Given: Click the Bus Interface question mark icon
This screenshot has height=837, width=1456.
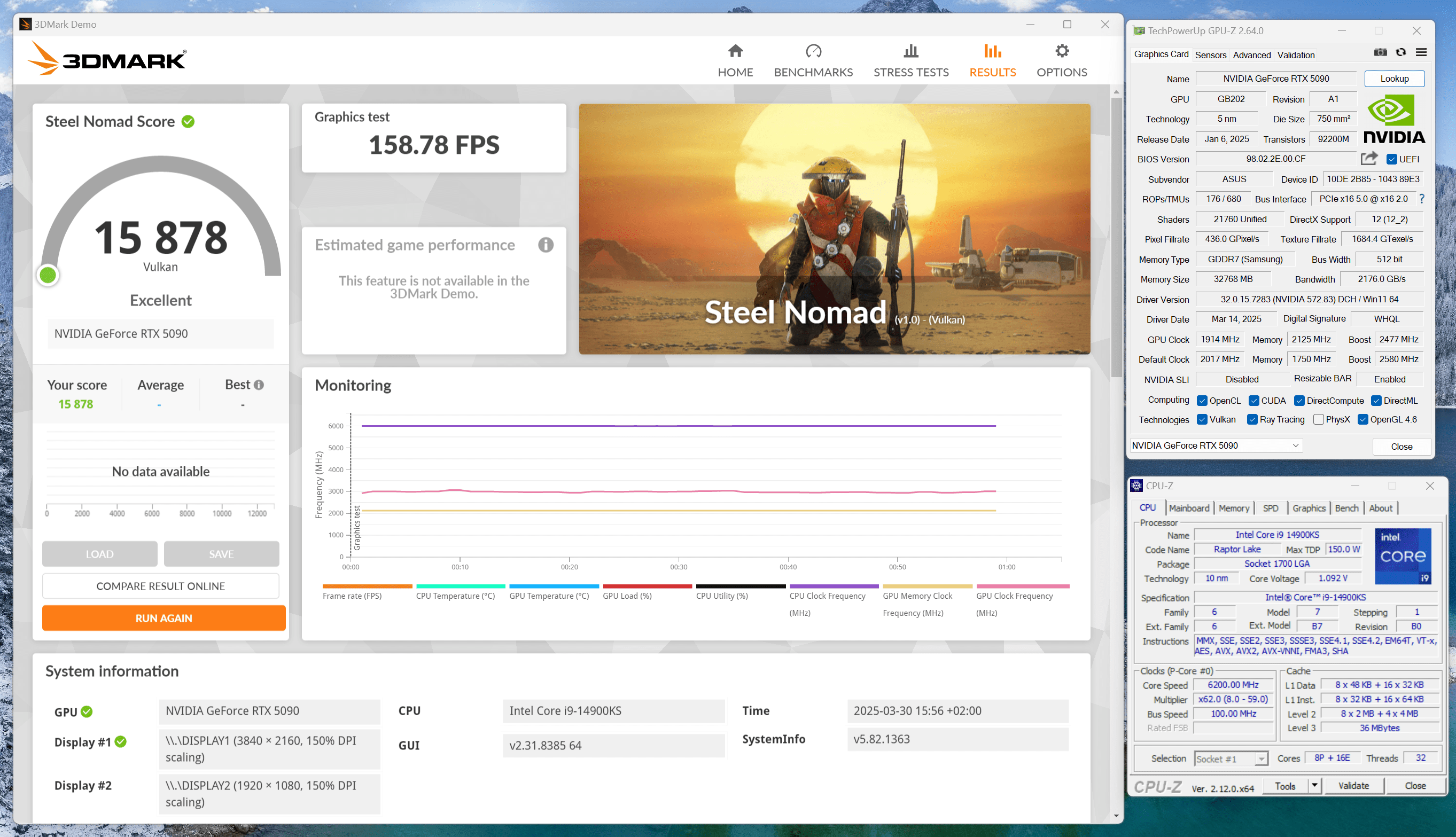Looking at the screenshot, I should [x=1422, y=199].
